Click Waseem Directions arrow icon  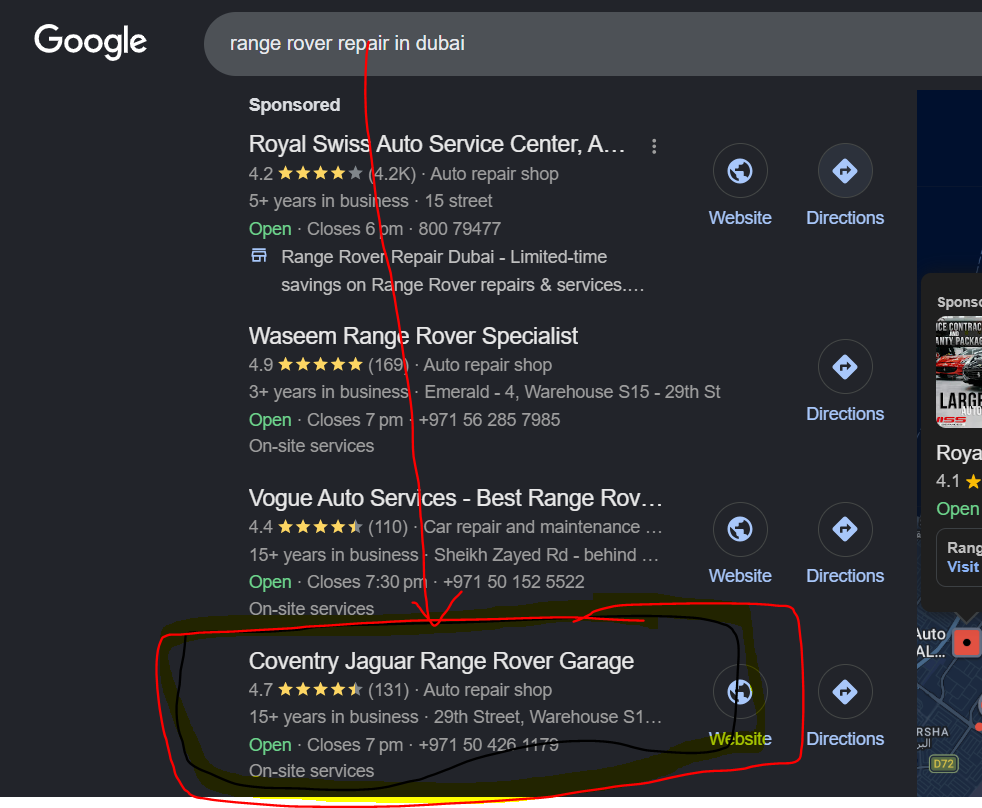(845, 366)
